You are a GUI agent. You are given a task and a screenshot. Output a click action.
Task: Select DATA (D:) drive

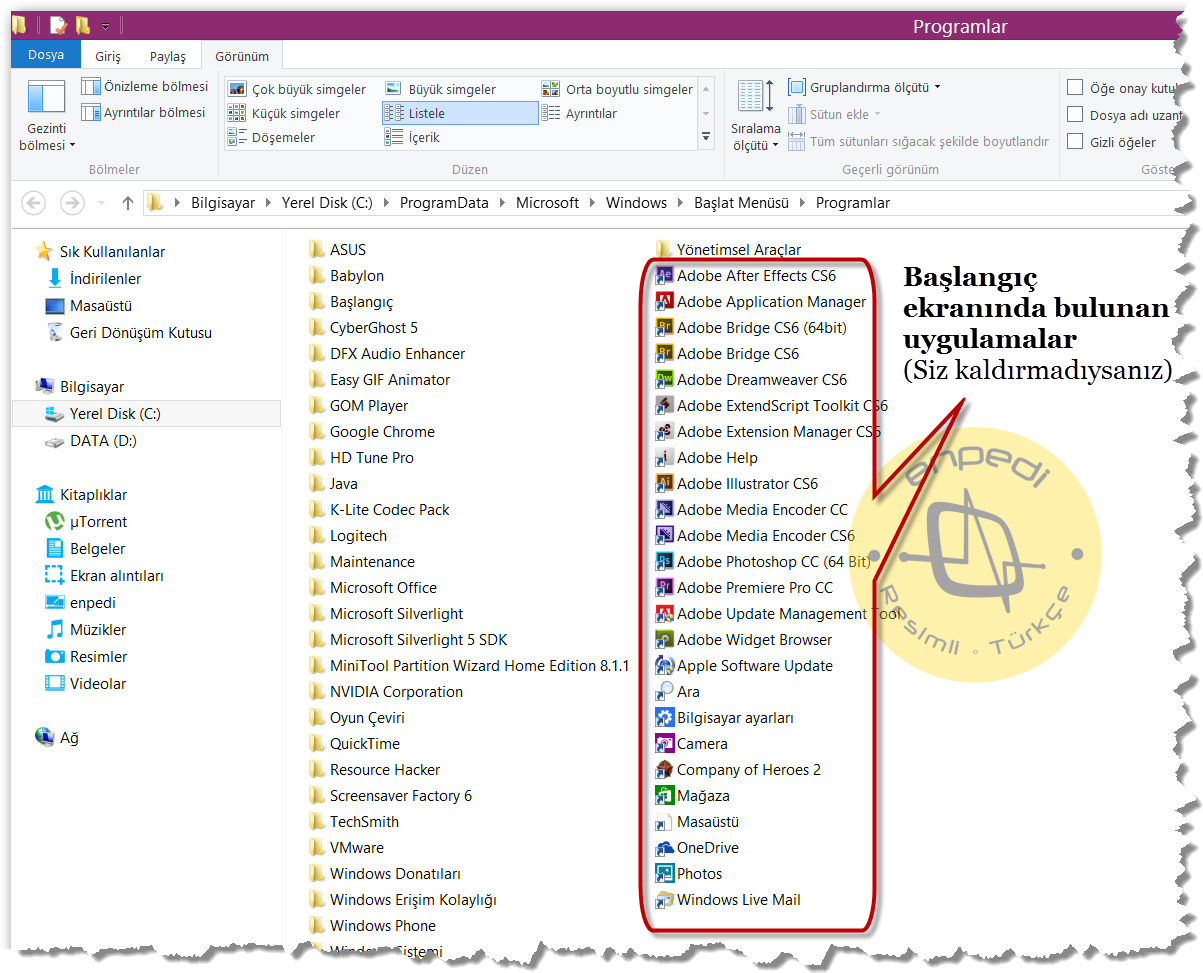coord(91,441)
